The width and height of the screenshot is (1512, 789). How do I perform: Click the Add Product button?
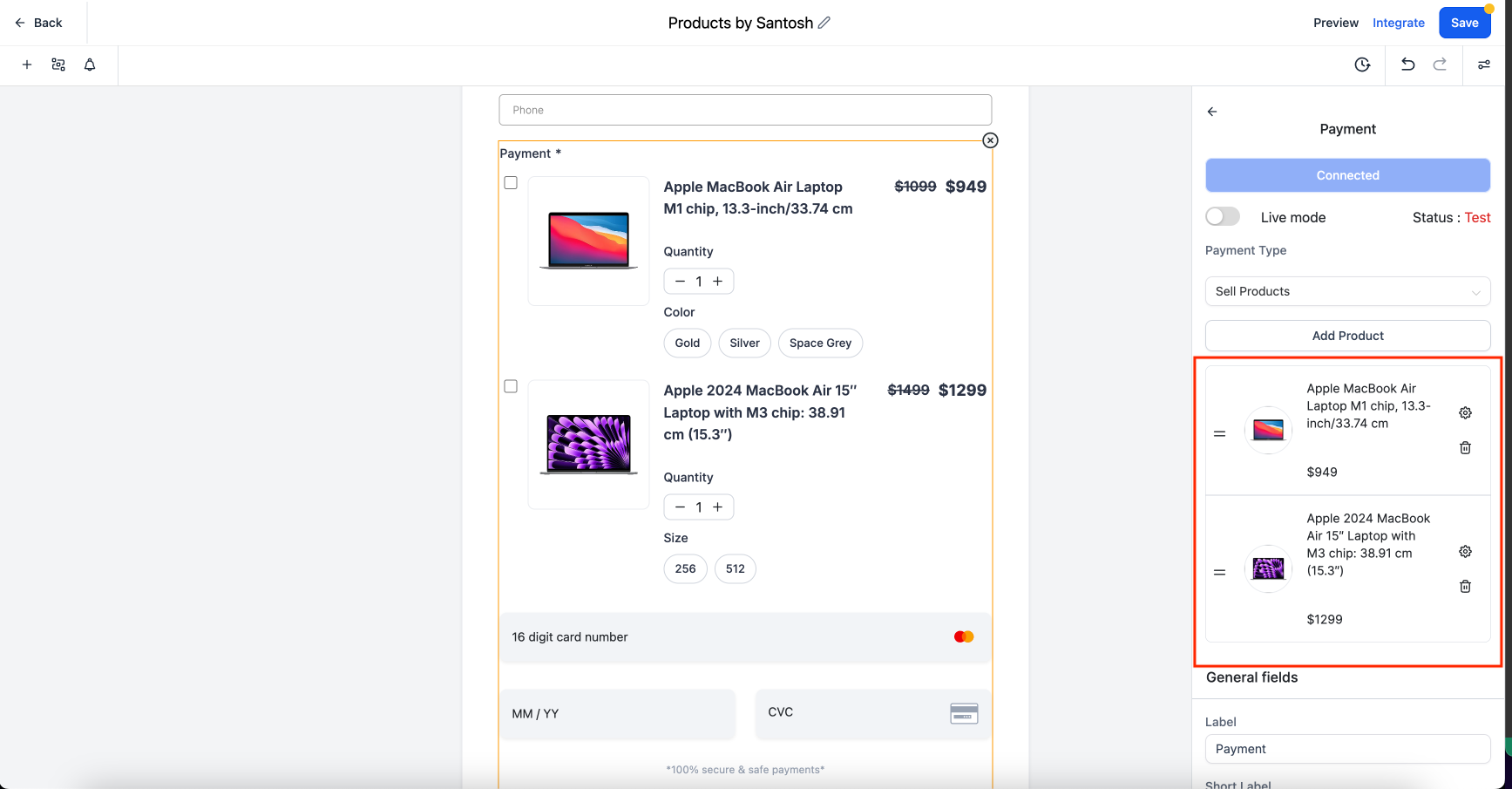(1347, 336)
